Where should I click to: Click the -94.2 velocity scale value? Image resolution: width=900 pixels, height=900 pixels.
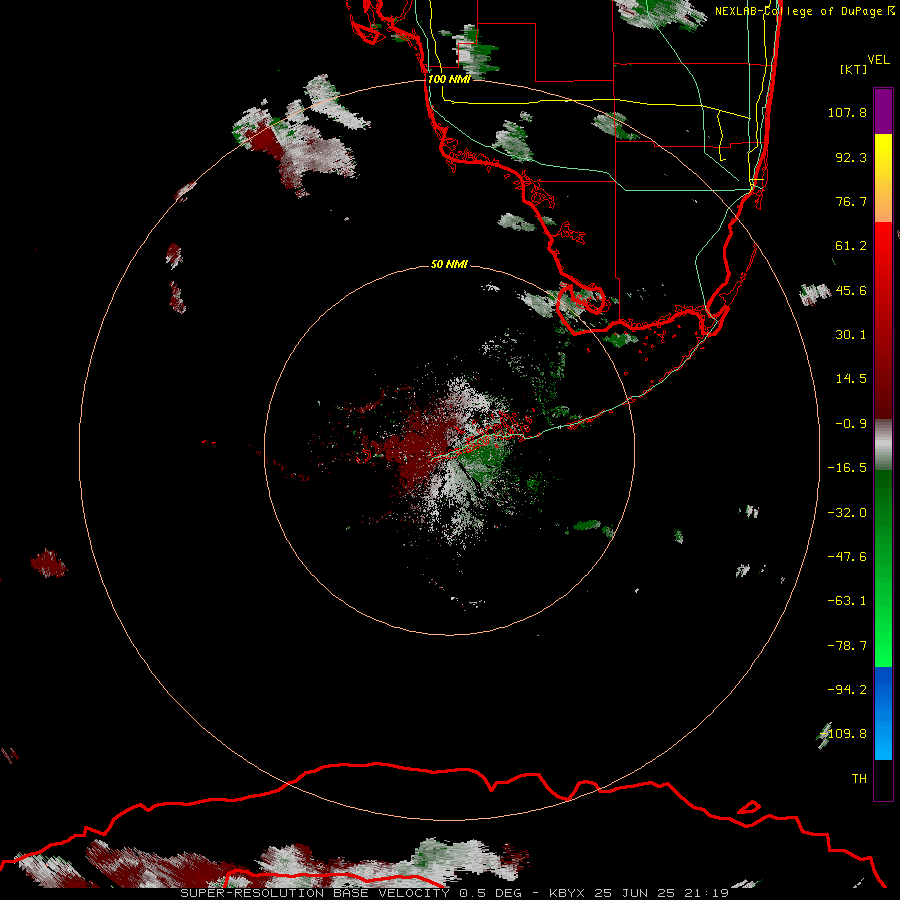[847, 690]
